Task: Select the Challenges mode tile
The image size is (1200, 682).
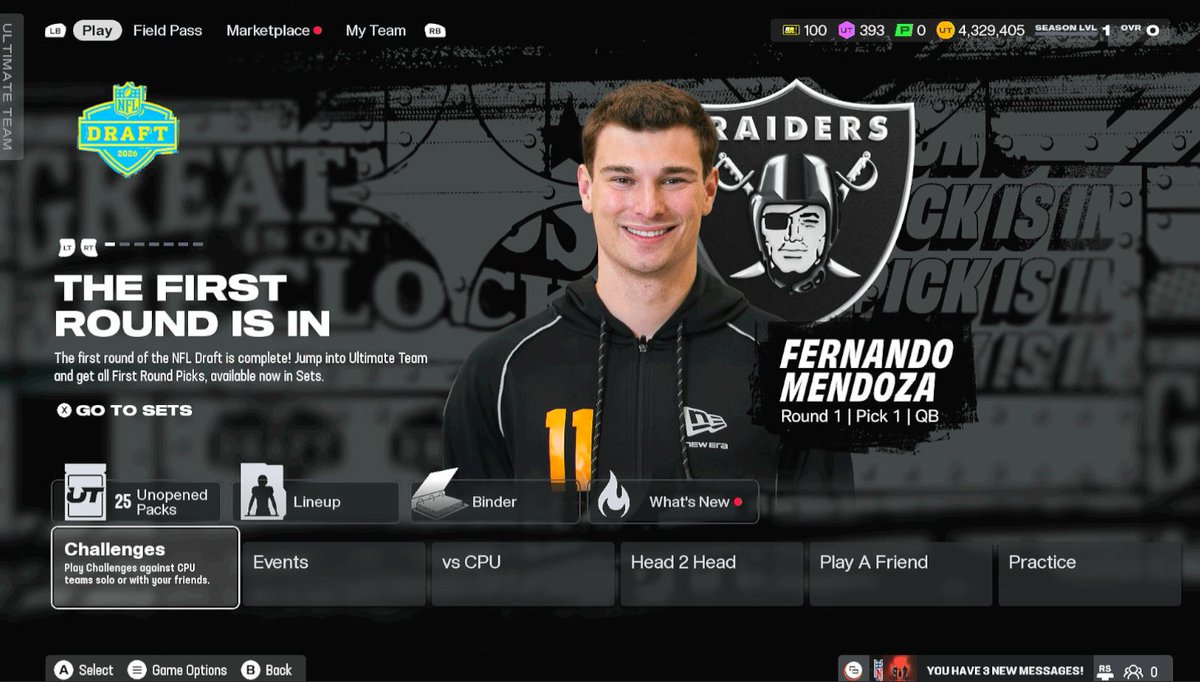Action: click(145, 567)
